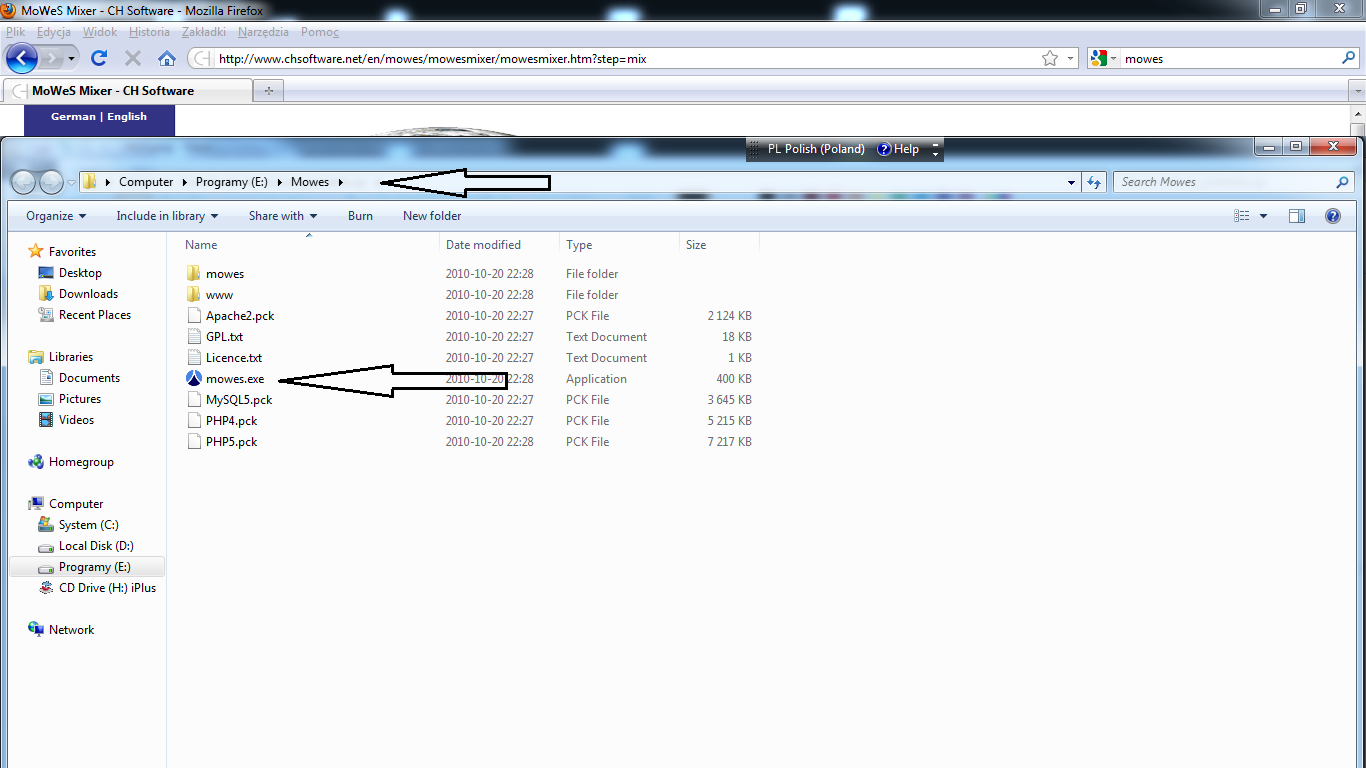Screen dimensions: 1366x768
Task: Open the Edycja menu
Action: pyautogui.click(x=54, y=32)
